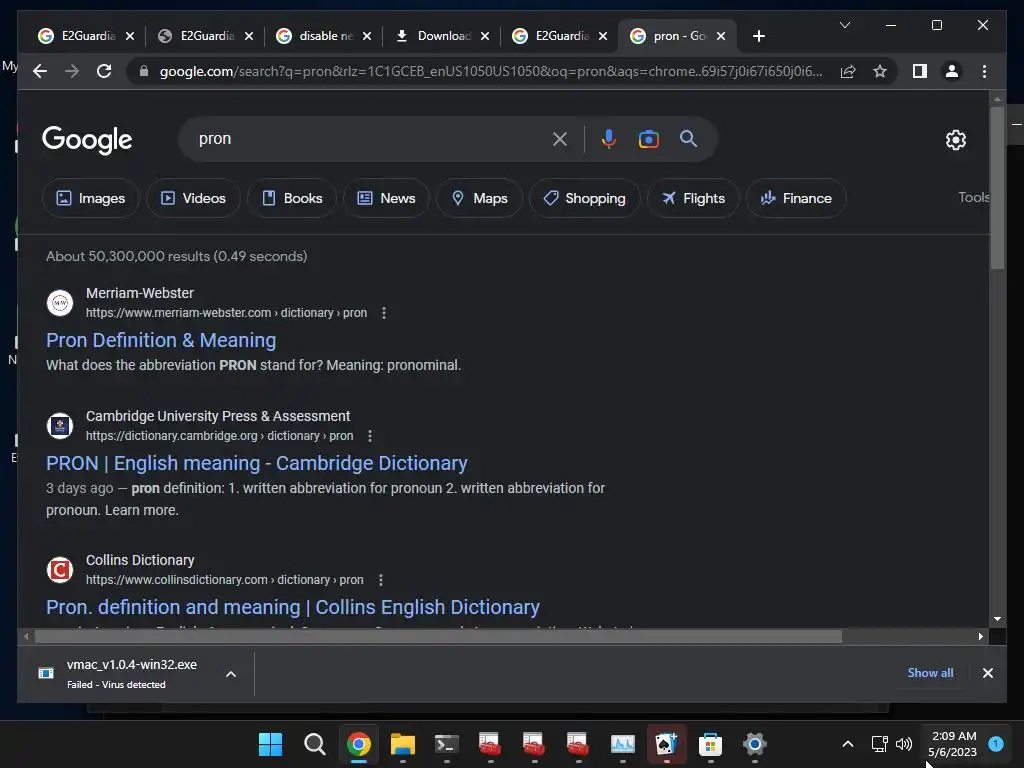Open Pron Definition & Meaning link
The width and height of the screenshot is (1024, 768).
(x=161, y=340)
